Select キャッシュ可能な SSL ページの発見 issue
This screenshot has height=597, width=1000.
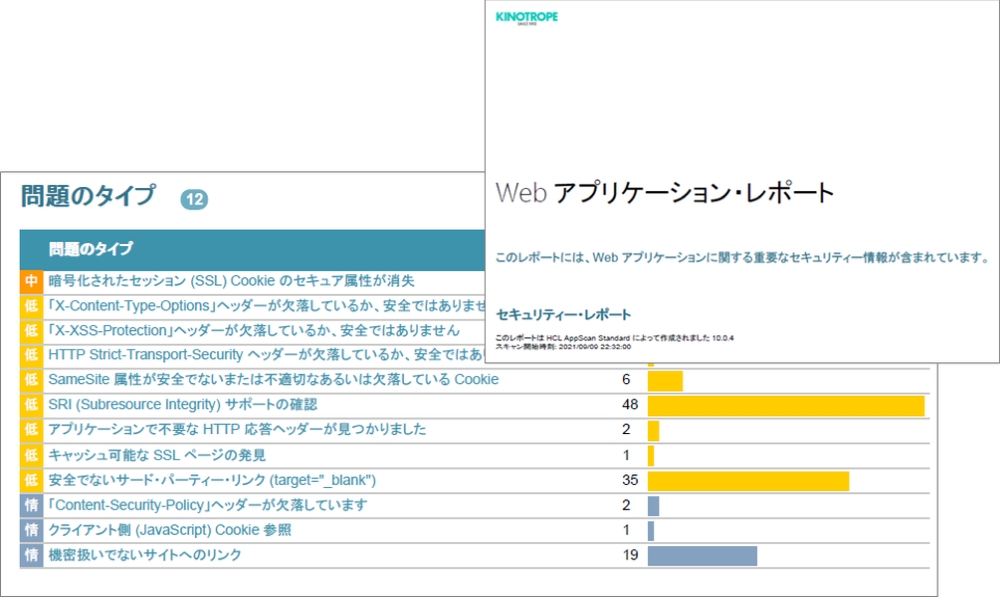click(157, 456)
